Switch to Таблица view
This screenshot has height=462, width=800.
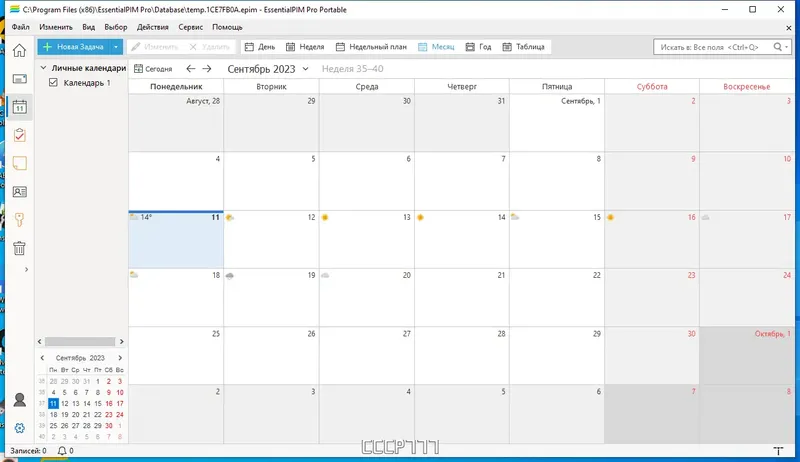(523, 47)
